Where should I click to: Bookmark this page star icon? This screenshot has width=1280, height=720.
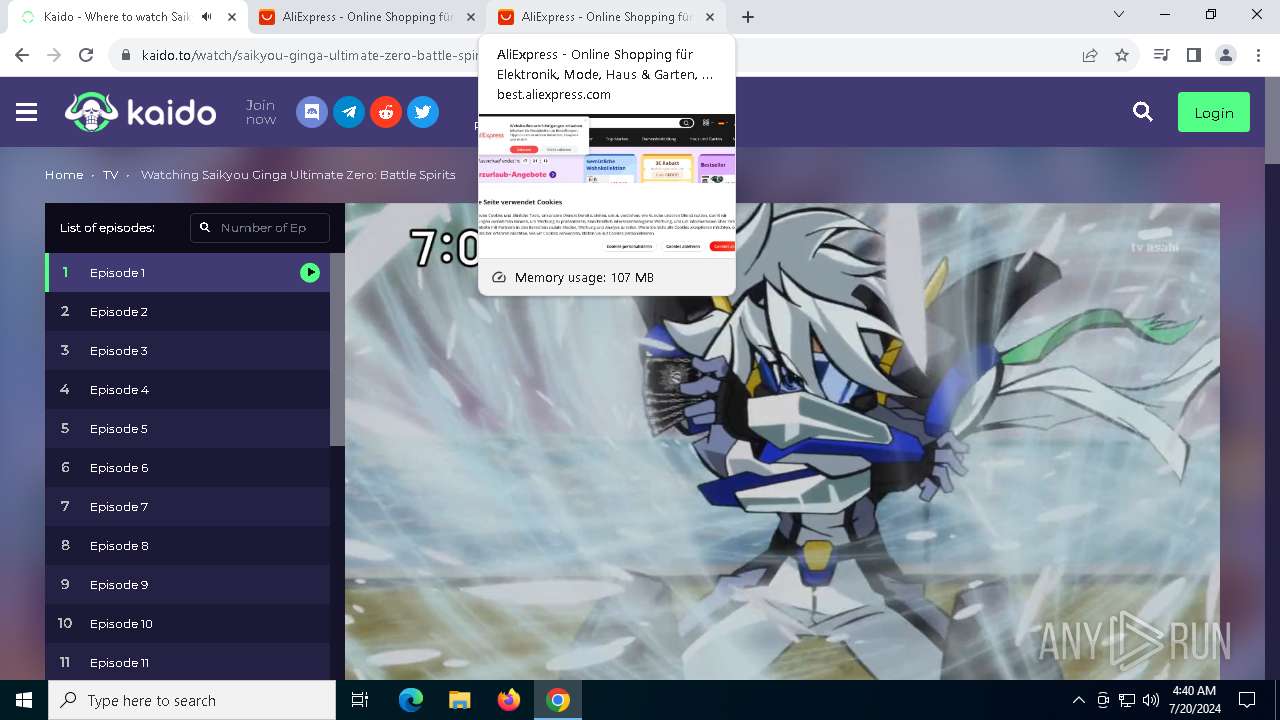[1122, 56]
